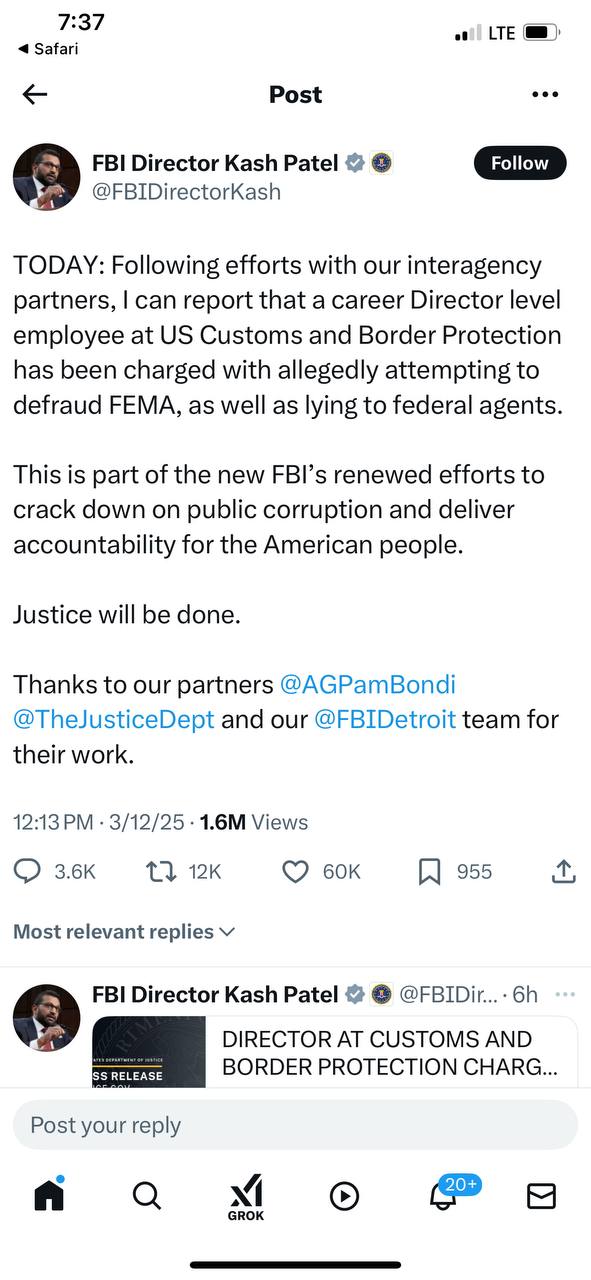The height and width of the screenshot is (1280, 591).
Task: Open the share icon
Action: (x=563, y=872)
